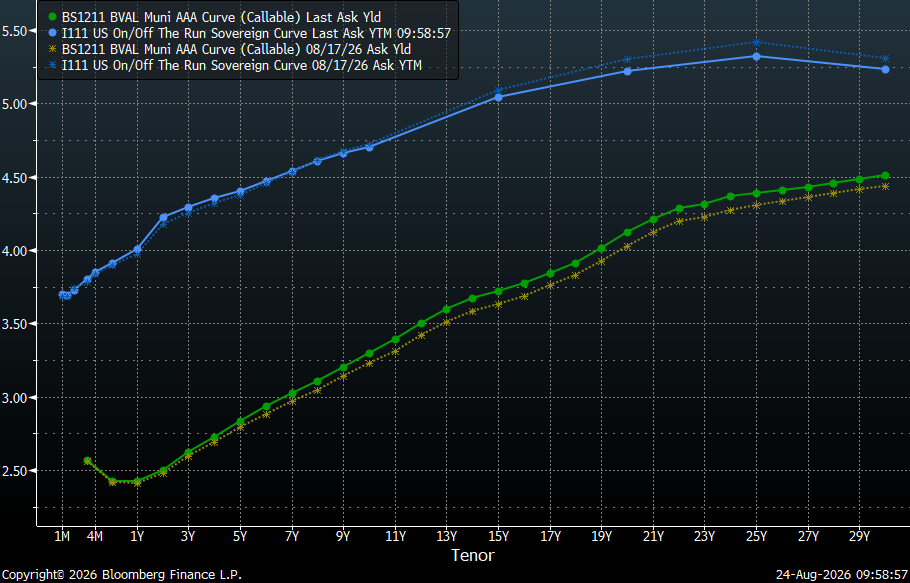The image size is (910, 583).
Task: Click the 5Y tenor label
Action: [x=240, y=537]
